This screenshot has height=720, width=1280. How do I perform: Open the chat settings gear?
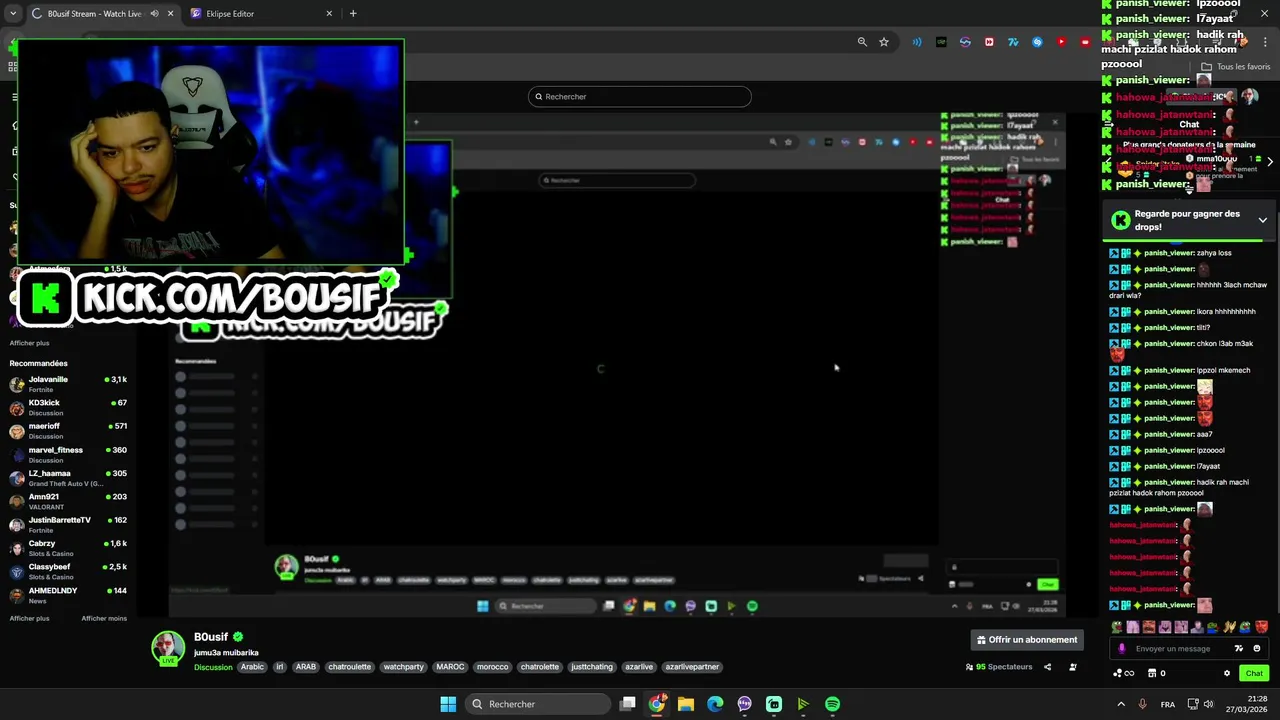[1227, 674]
